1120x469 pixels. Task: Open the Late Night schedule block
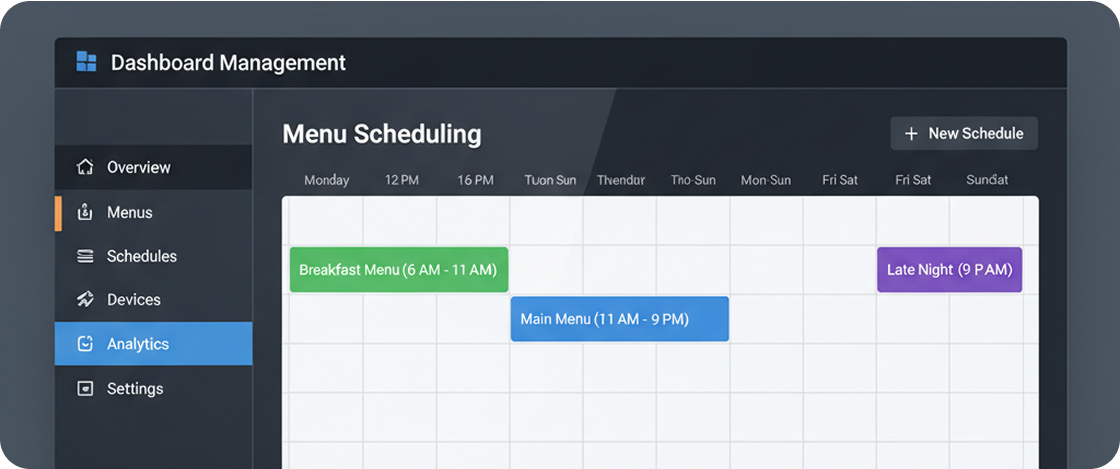[x=949, y=270]
